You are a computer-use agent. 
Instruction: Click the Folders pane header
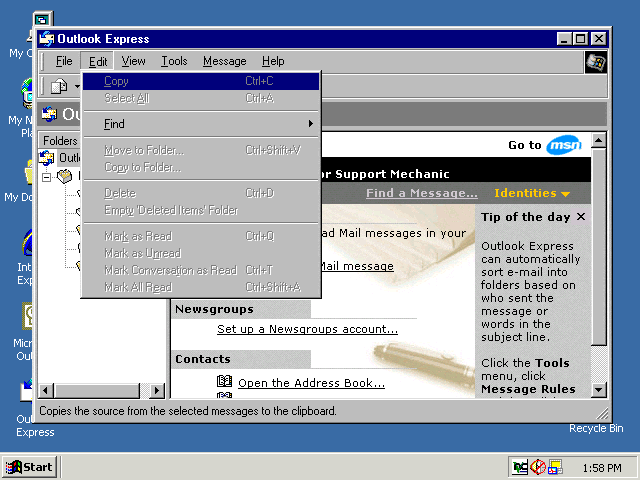(x=60, y=141)
